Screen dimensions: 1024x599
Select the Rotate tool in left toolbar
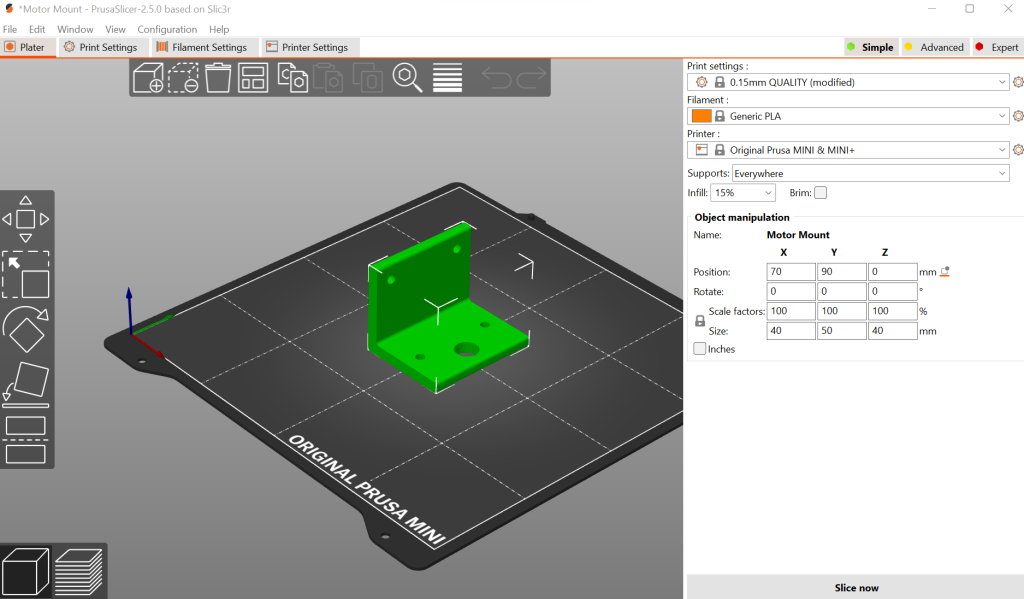point(25,330)
